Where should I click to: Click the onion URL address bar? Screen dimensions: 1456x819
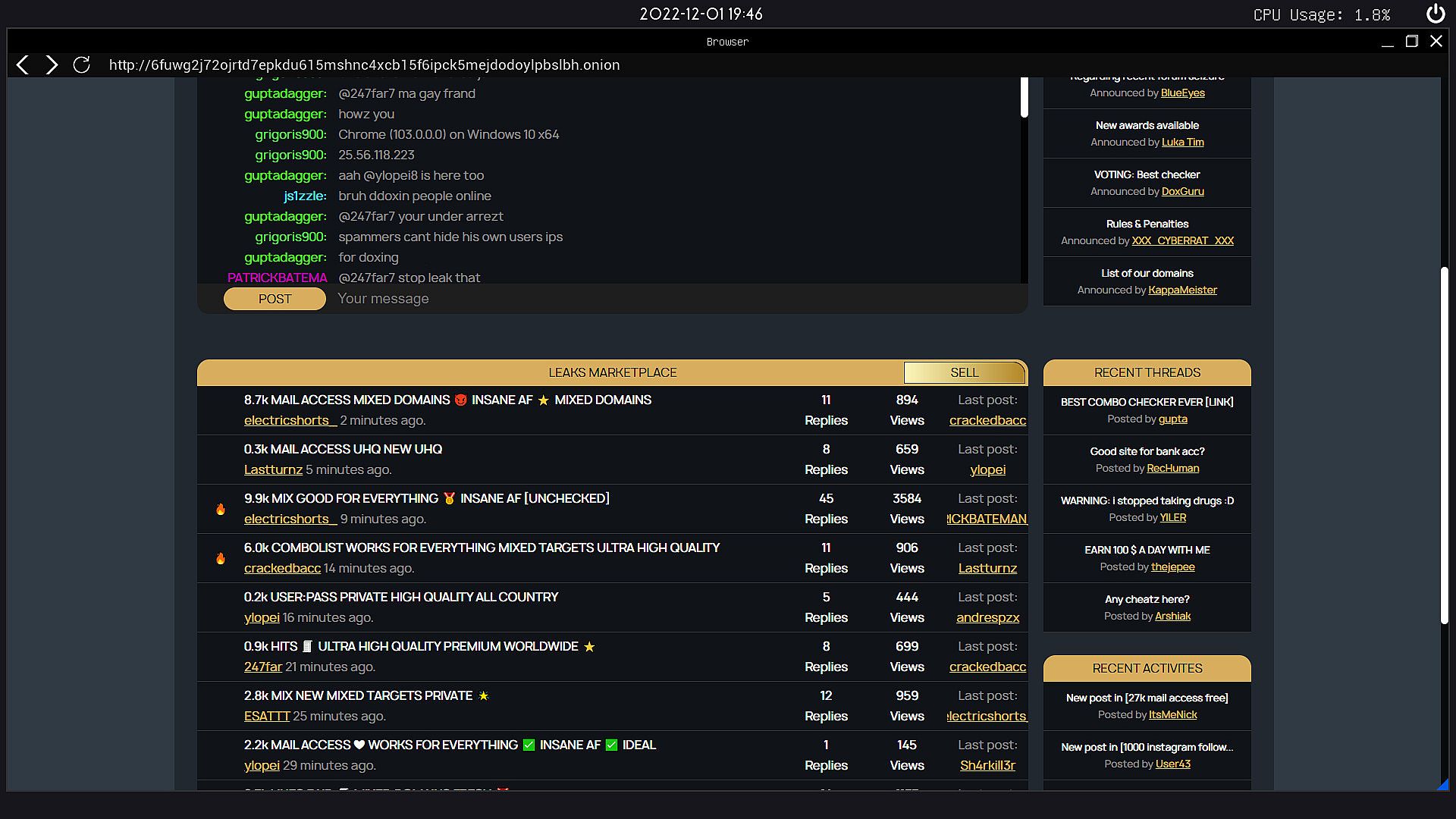coord(364,65)
